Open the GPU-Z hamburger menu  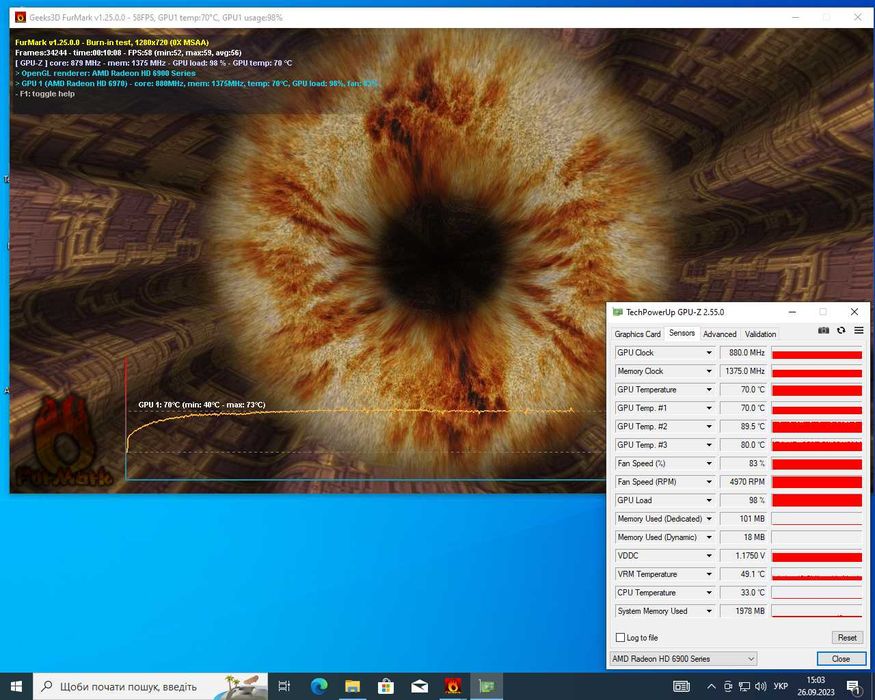(859, 330)
